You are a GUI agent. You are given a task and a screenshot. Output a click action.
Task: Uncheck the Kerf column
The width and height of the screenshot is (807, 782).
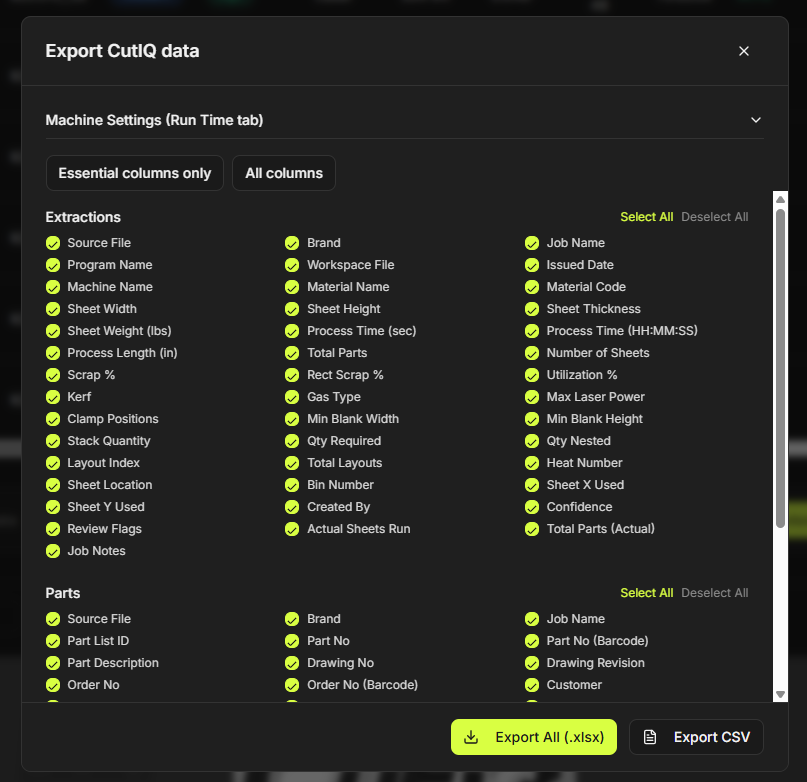pyautogui.click(x=53, y=397)
